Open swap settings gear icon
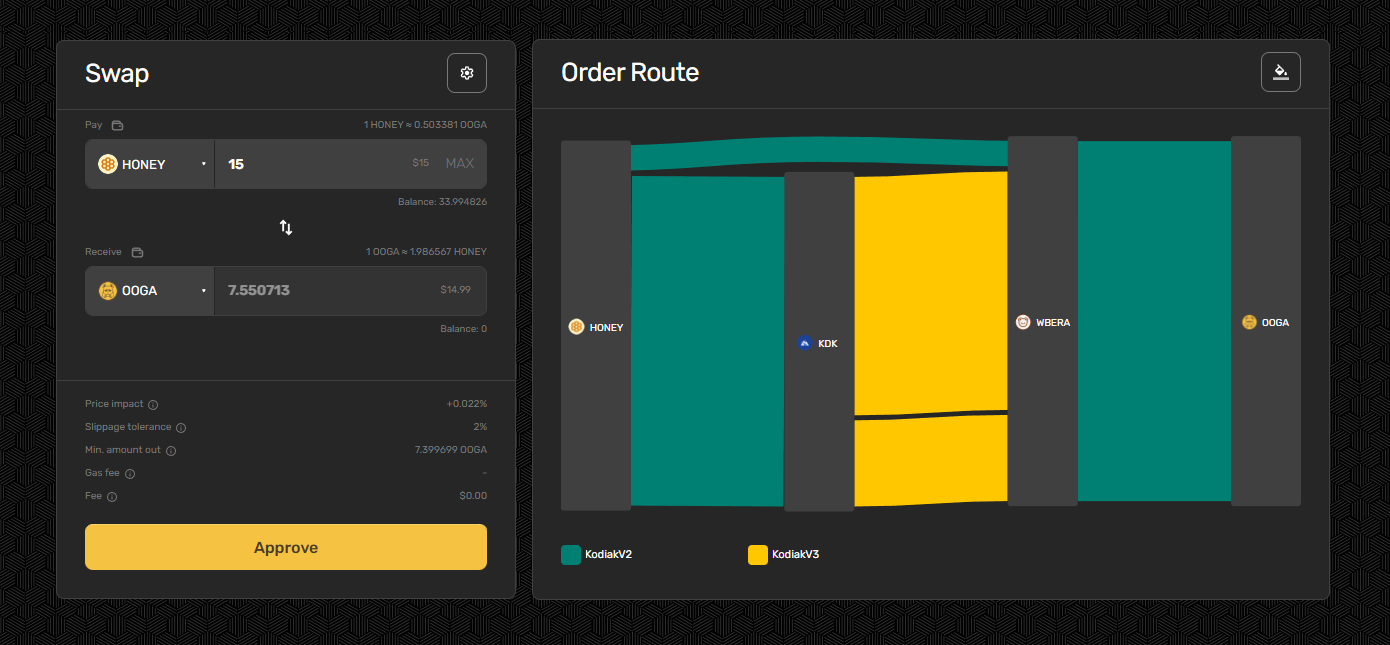1390x645 pixels. [x=466, y=73]
